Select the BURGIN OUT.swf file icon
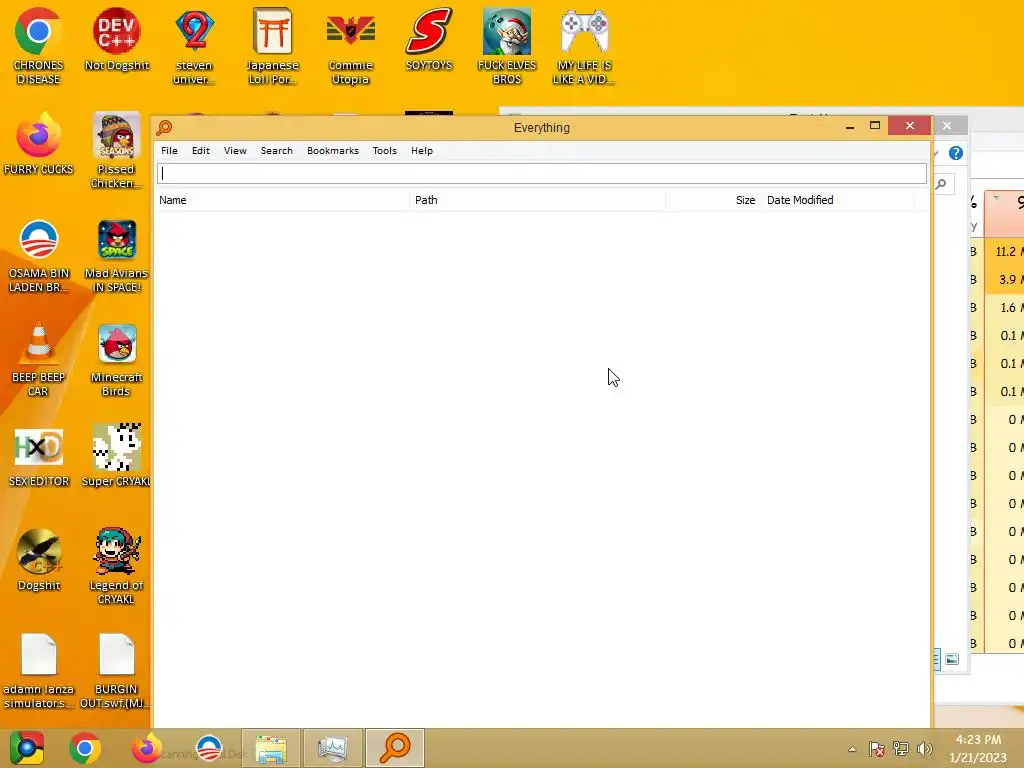The height and width of the screenshot is (768, 1024). coord(116,670)
